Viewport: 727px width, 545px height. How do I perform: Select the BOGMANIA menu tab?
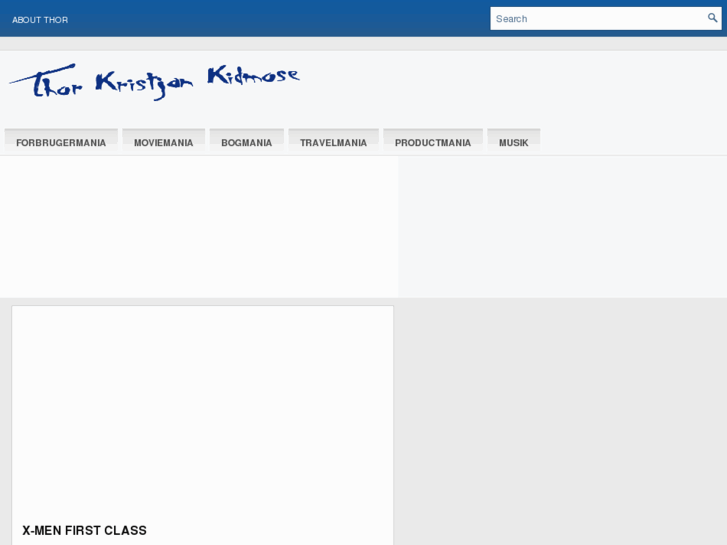pos(247,141)
